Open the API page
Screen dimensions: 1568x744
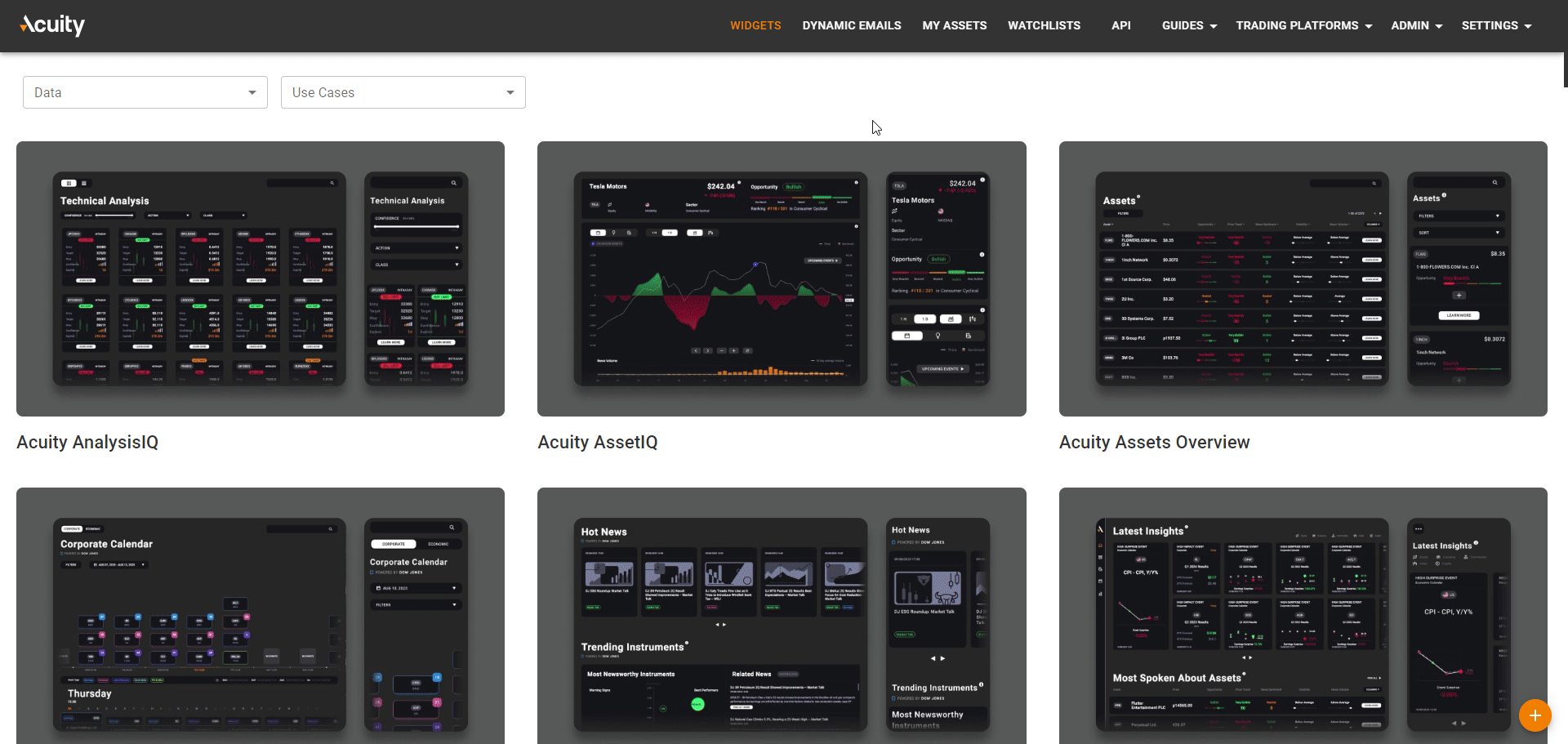1120,25
